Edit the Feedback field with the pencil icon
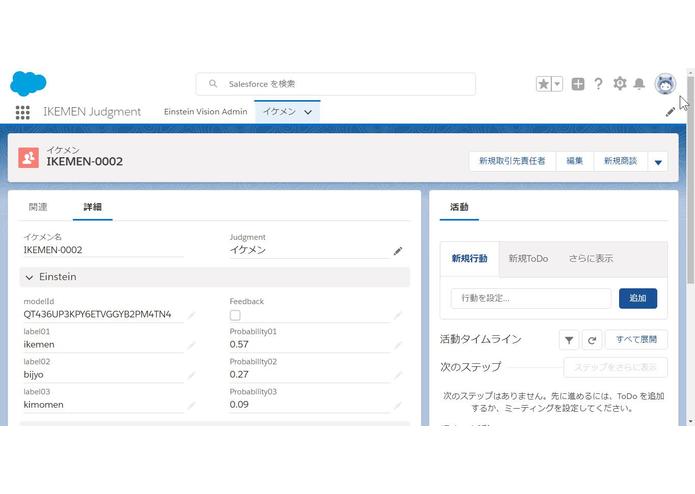Screen dimensions: 695x494 [398, 315]
